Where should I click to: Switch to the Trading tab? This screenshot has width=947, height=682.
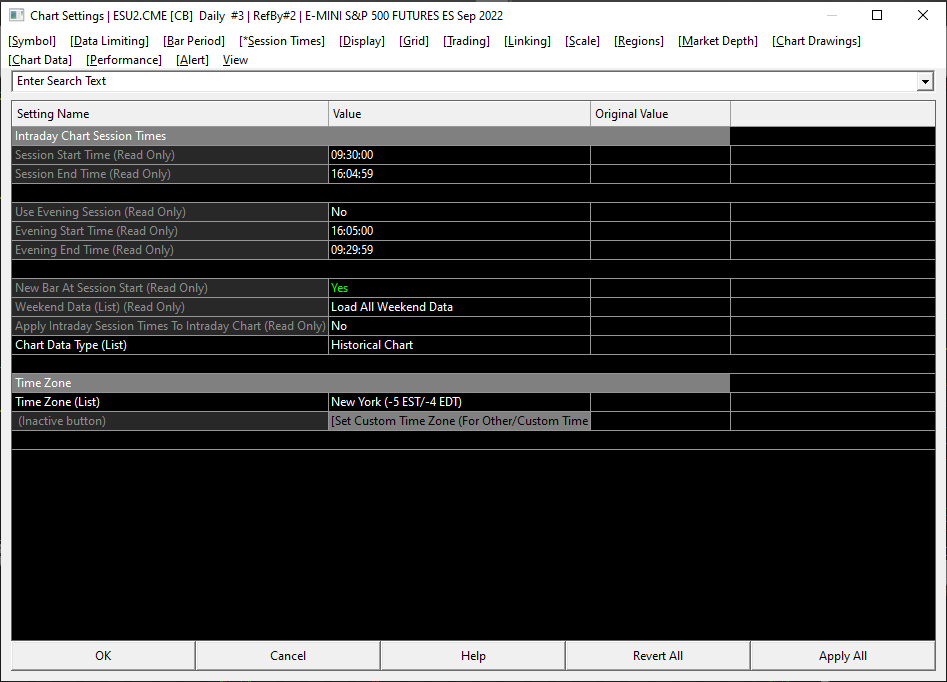tap(466, 41)
